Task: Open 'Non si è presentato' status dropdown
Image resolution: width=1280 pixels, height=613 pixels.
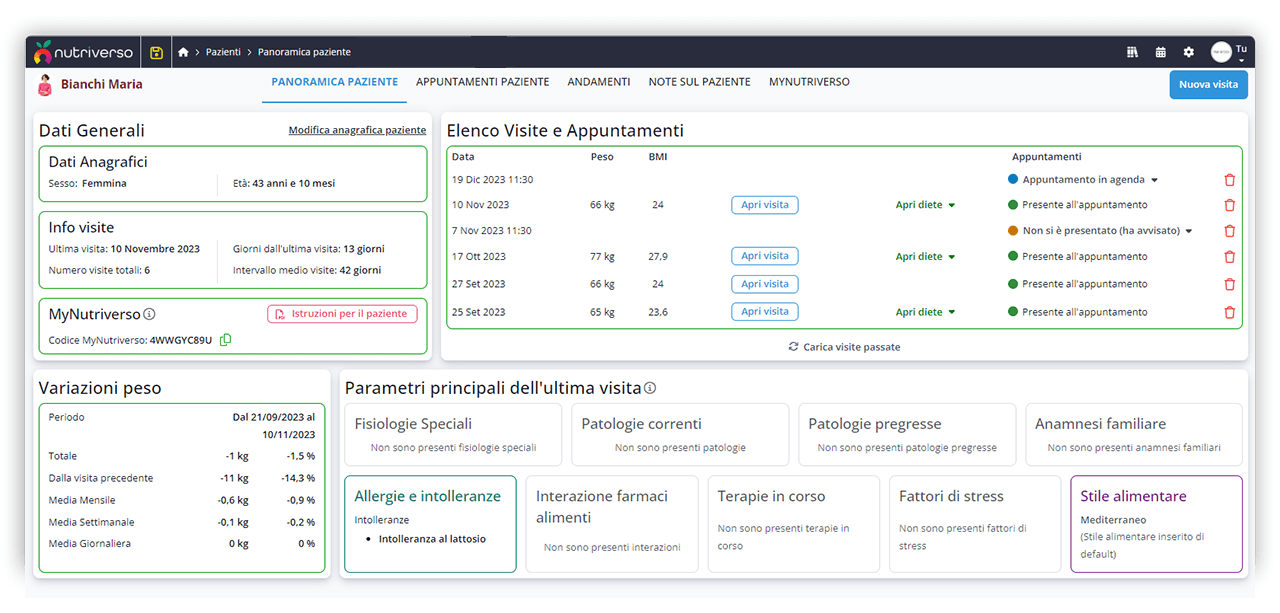Action: pos(1189,231)
